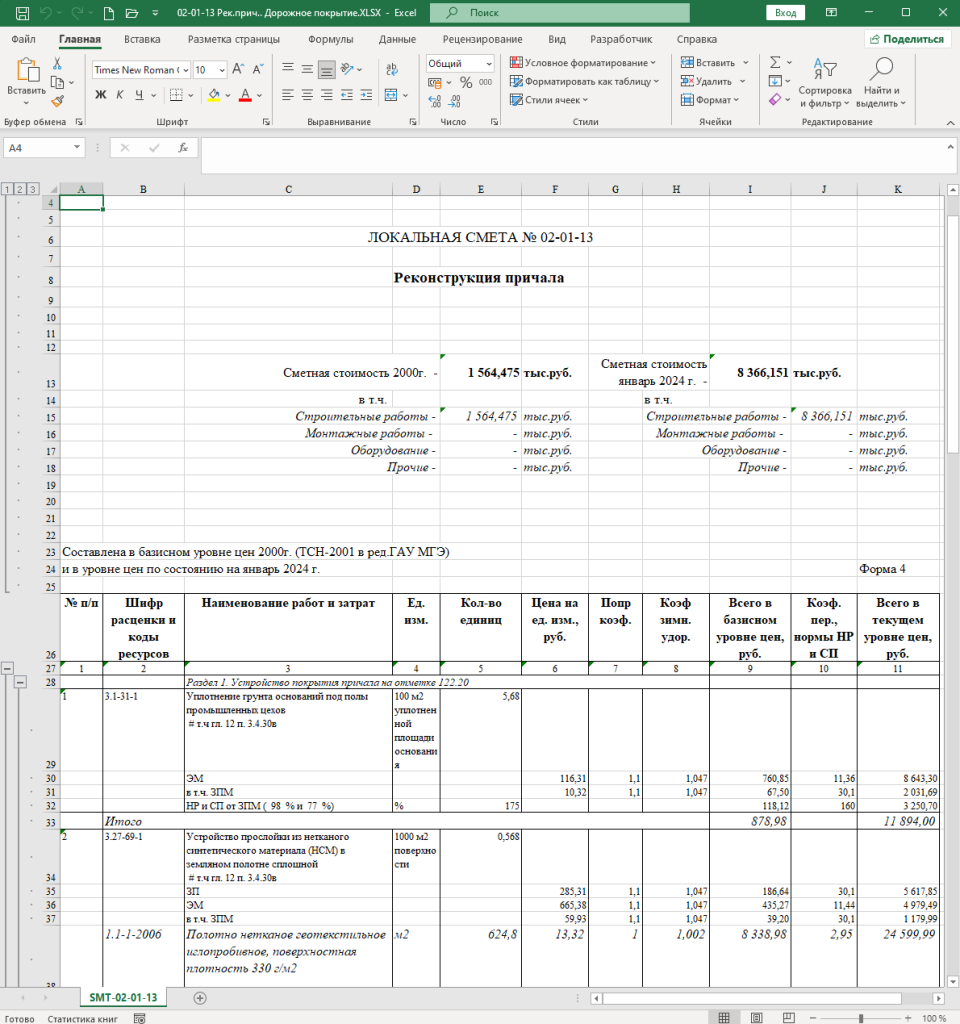Image resolution: width=960 pixels, height=1024 pixels.
Task: Click Удалить cells button
Action: pos(706,82)
